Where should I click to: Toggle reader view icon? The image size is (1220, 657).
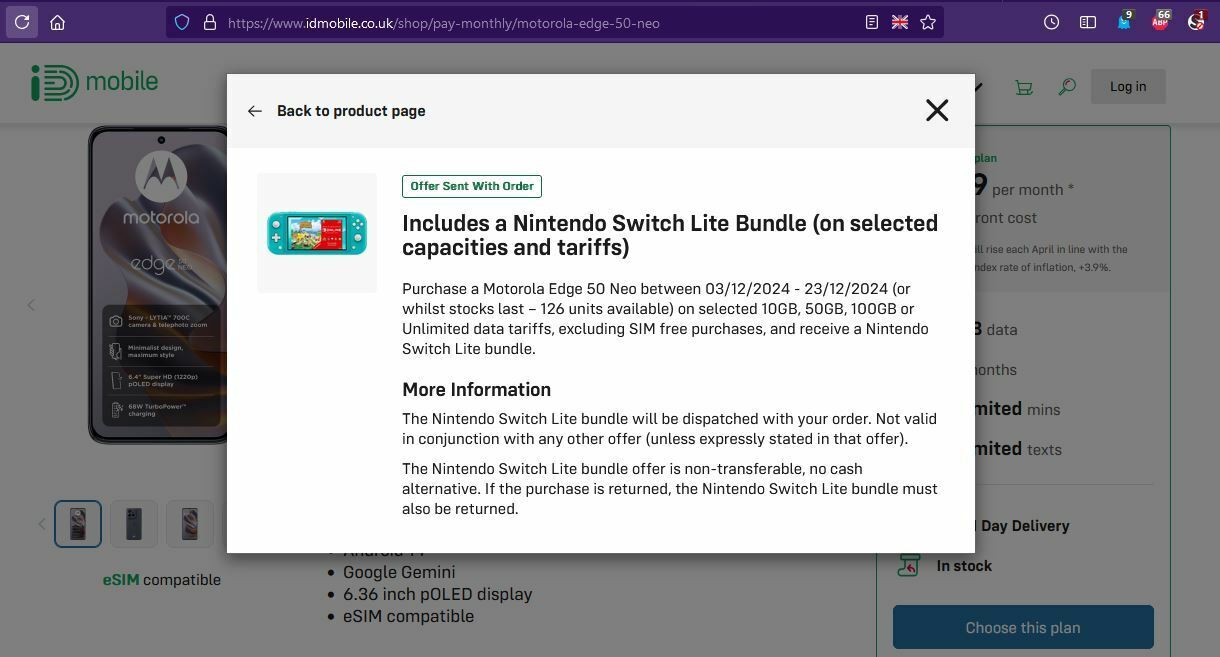pyautogui.click(x=872, y=22)
